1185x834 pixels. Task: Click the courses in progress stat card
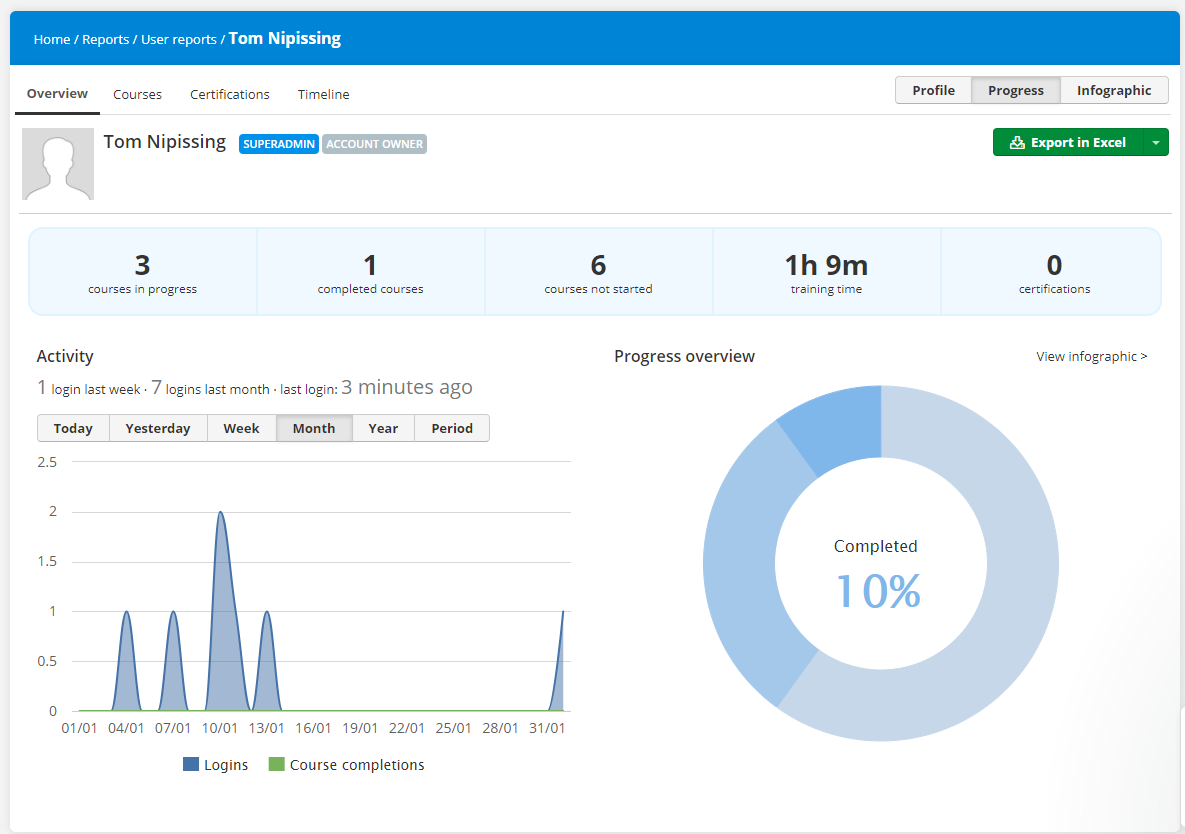pyautogui.click(x=142, y=271)
